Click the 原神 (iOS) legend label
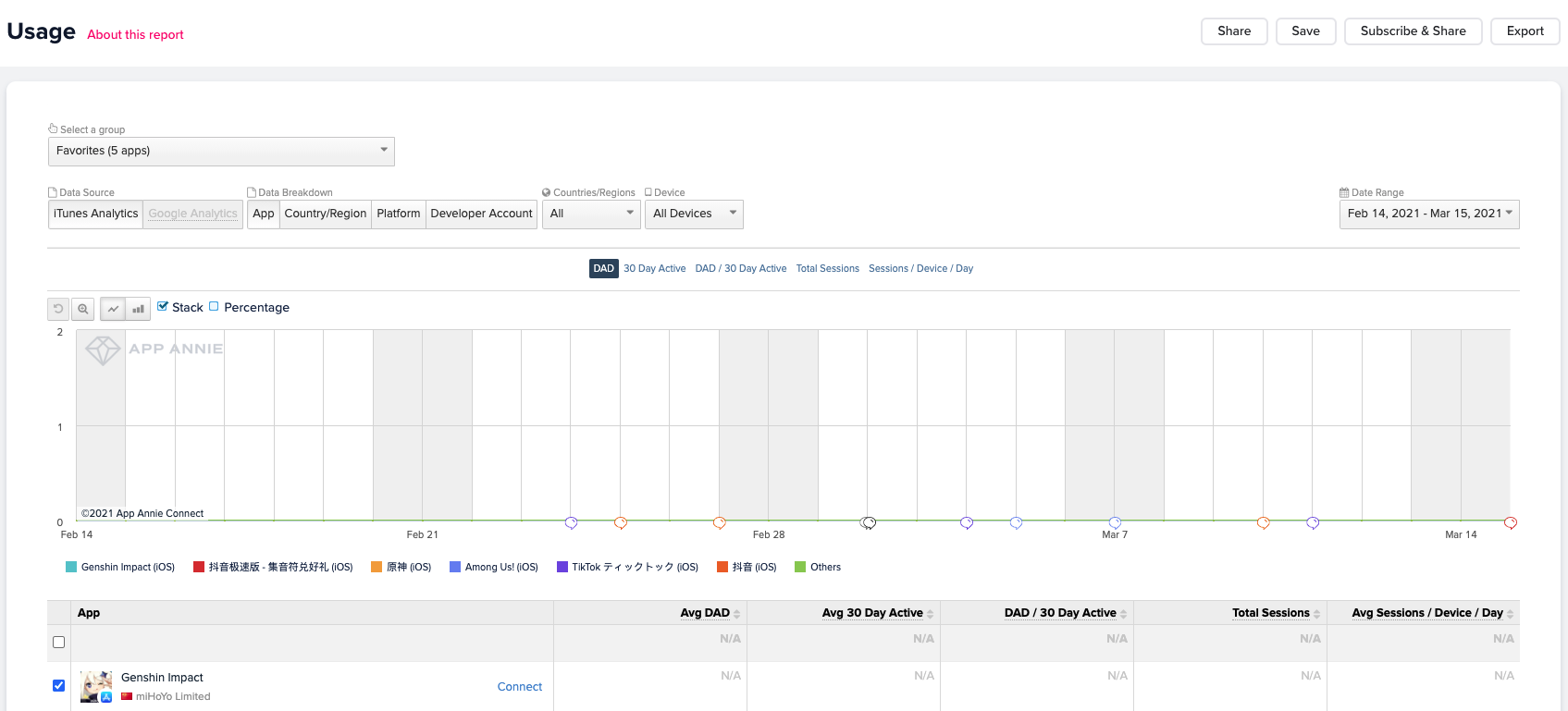Screen dimensions: 1568x711 point(409,568)
